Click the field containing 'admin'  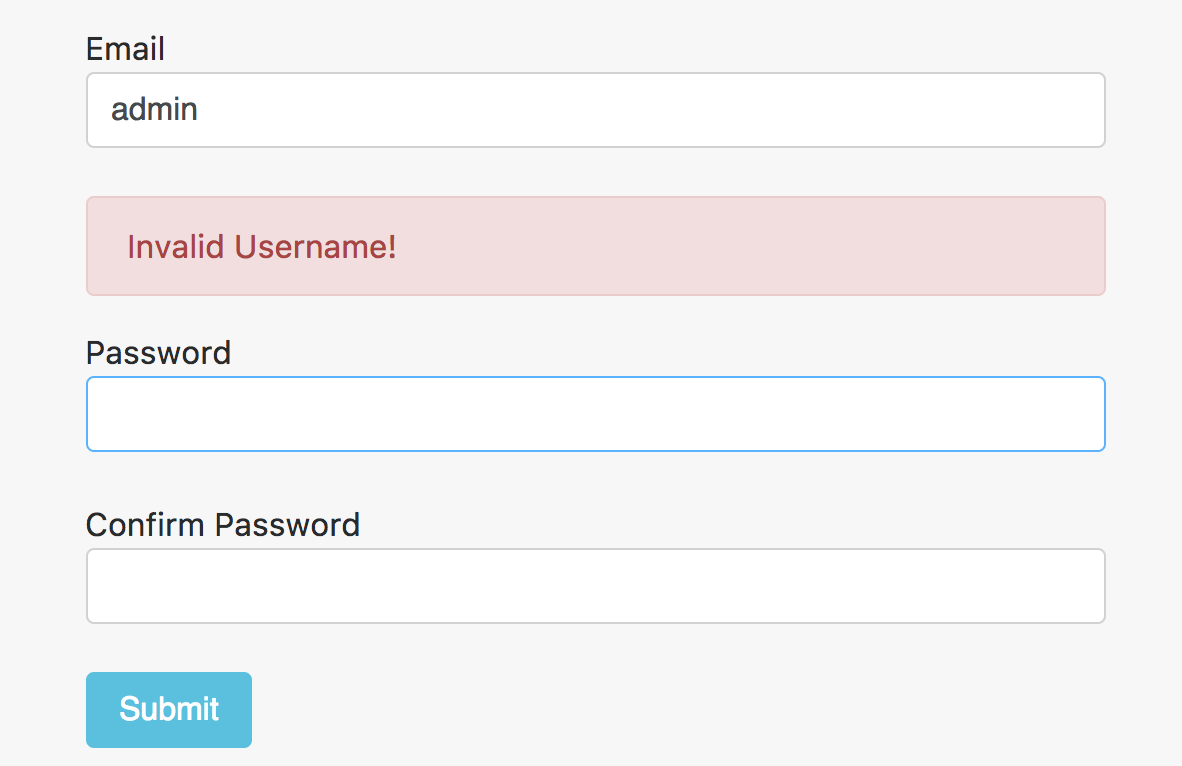pyautogui.click(x=595, y=110)
